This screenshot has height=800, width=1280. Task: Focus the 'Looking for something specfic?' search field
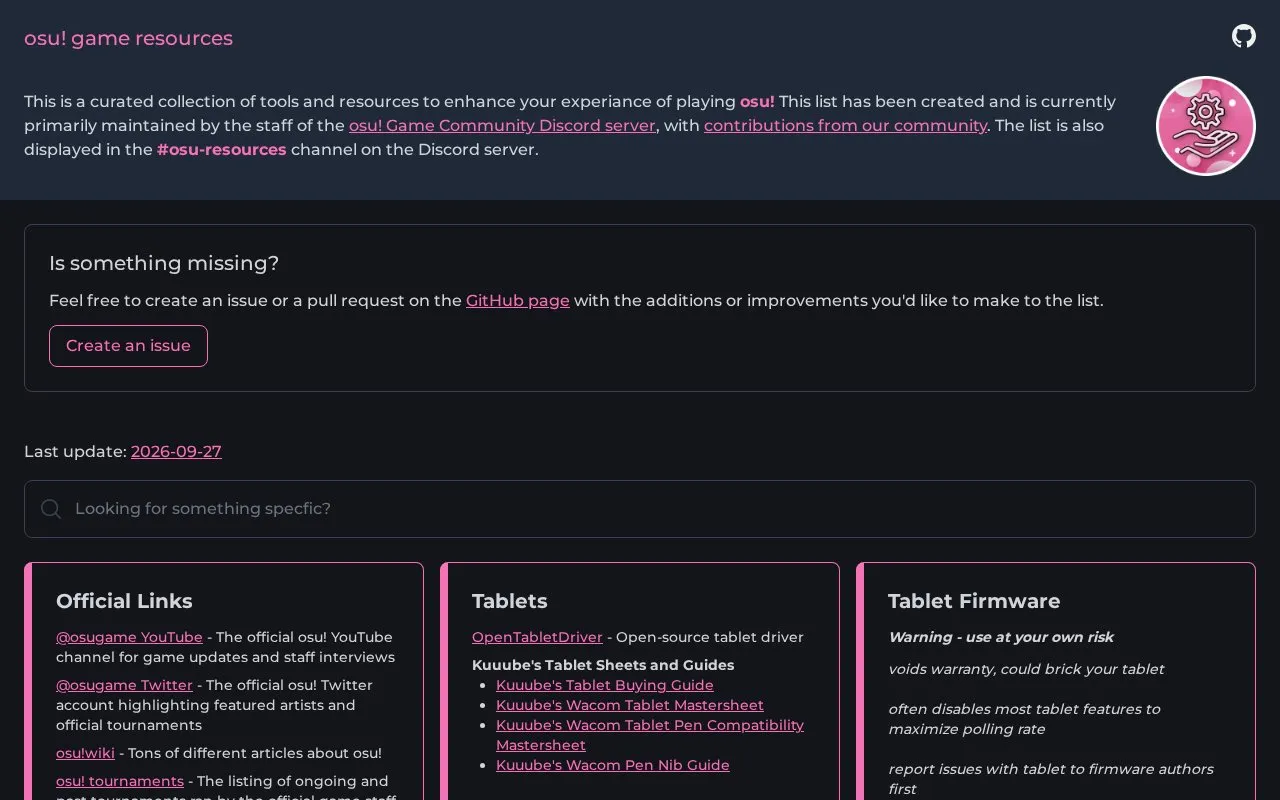[640, 509]
